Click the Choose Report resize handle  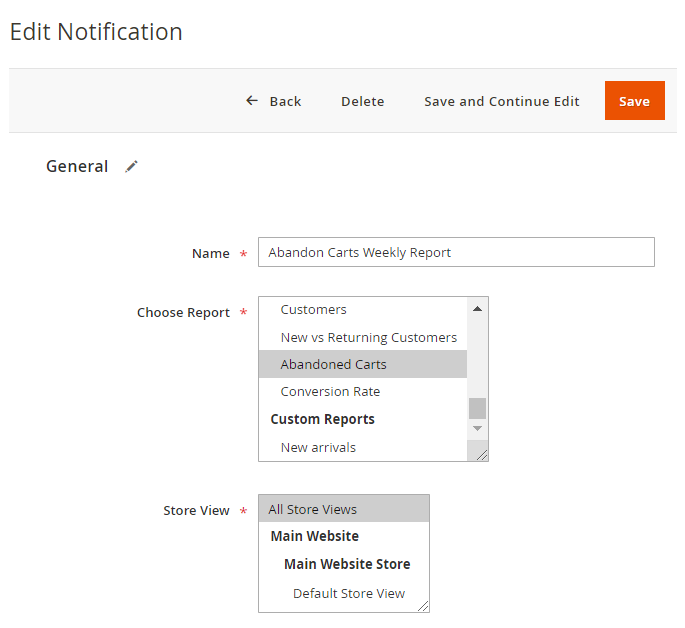(x=482, y=455)
